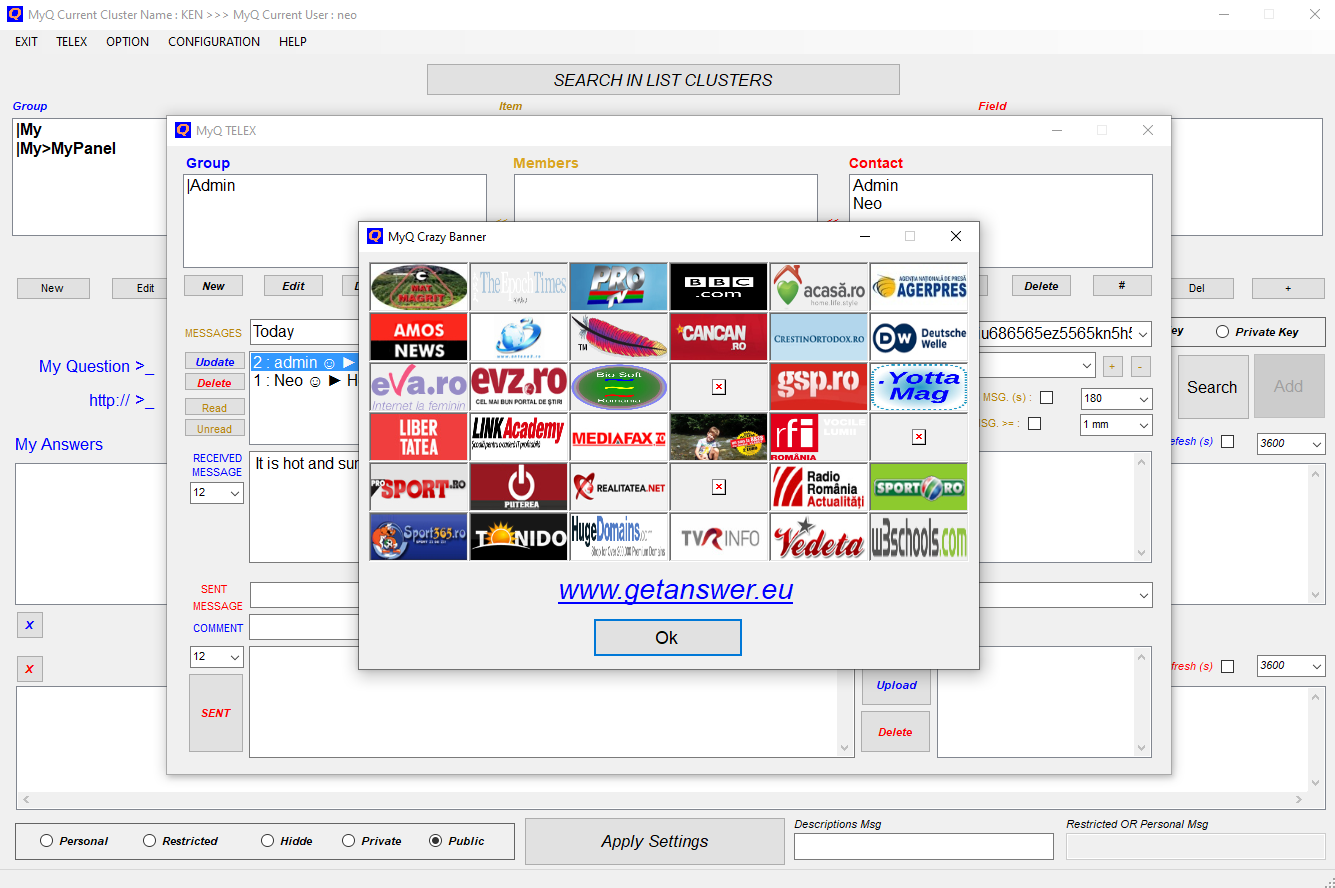Click the Libertatea banner logo
This screenshot has width=1335, height=888.
pos(419,437)
